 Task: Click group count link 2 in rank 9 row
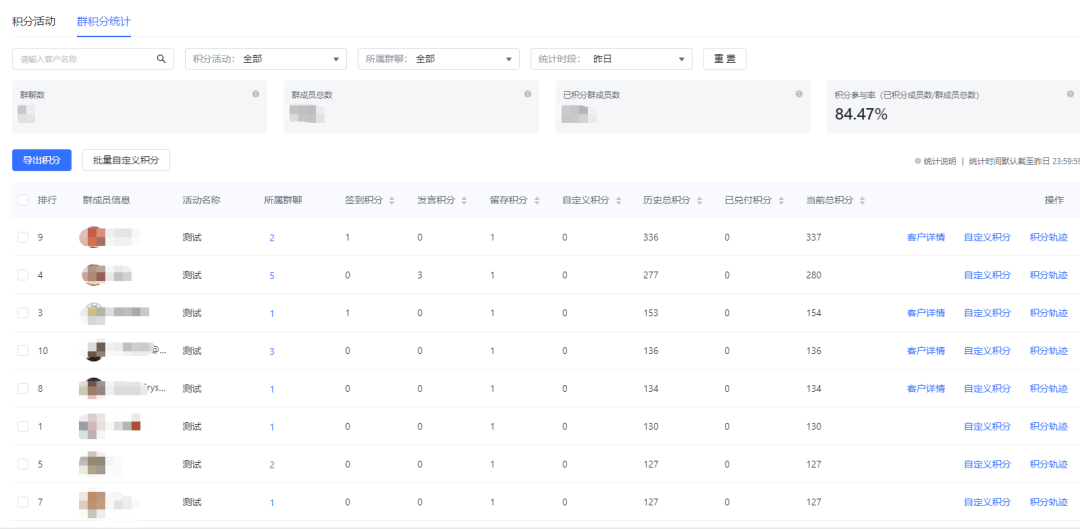(x=272, y=238)
